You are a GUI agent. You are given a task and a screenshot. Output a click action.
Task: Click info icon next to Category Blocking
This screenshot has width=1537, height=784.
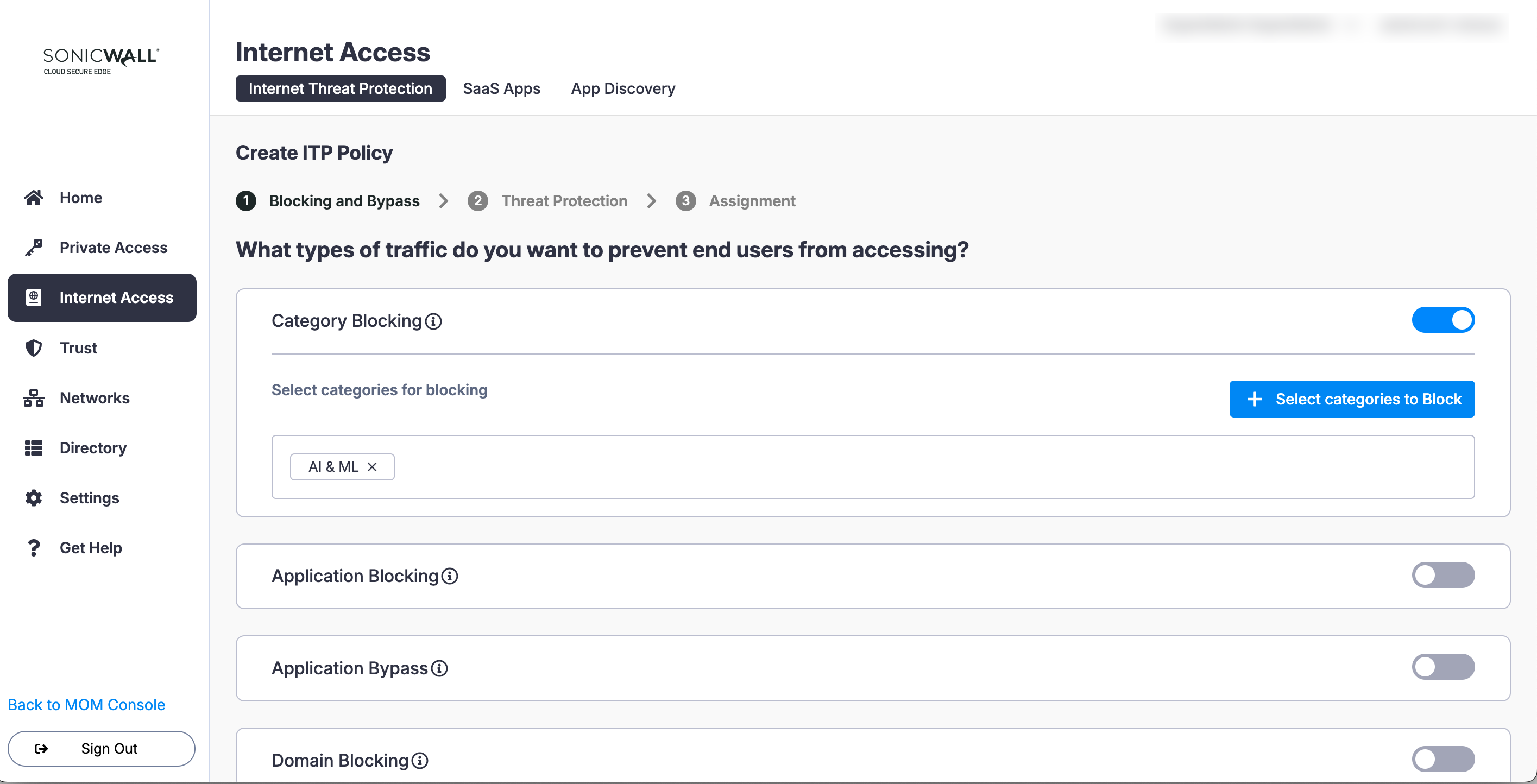click(433, 321)
